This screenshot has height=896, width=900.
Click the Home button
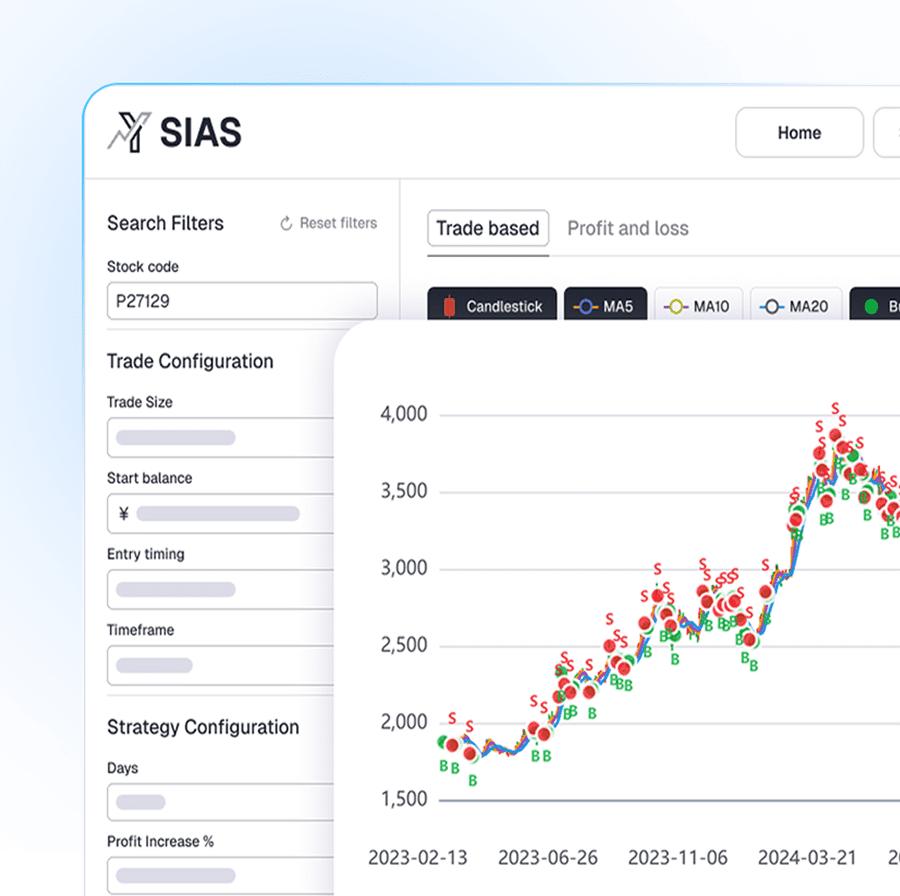tap(799, 133)
